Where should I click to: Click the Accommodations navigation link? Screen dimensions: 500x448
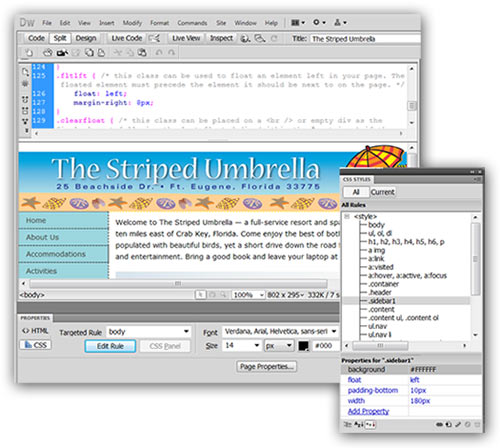(x=56, y=254)
